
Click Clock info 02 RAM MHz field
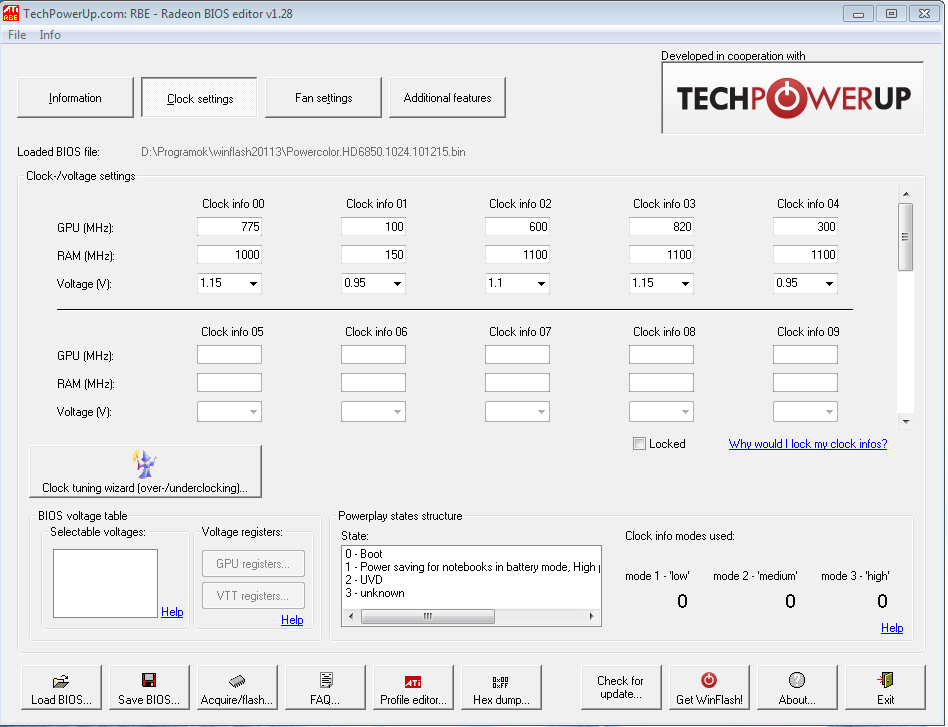point(517,255)
